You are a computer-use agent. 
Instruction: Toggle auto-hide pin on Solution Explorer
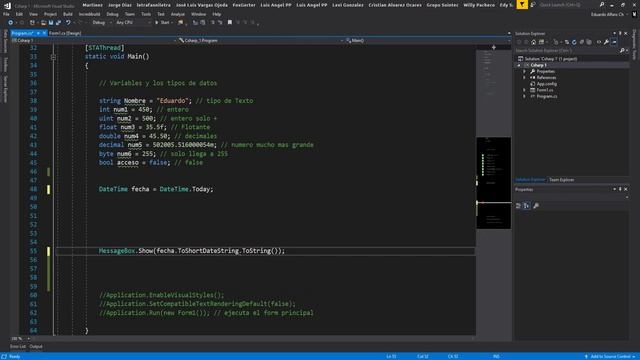(x=620, y=33)
